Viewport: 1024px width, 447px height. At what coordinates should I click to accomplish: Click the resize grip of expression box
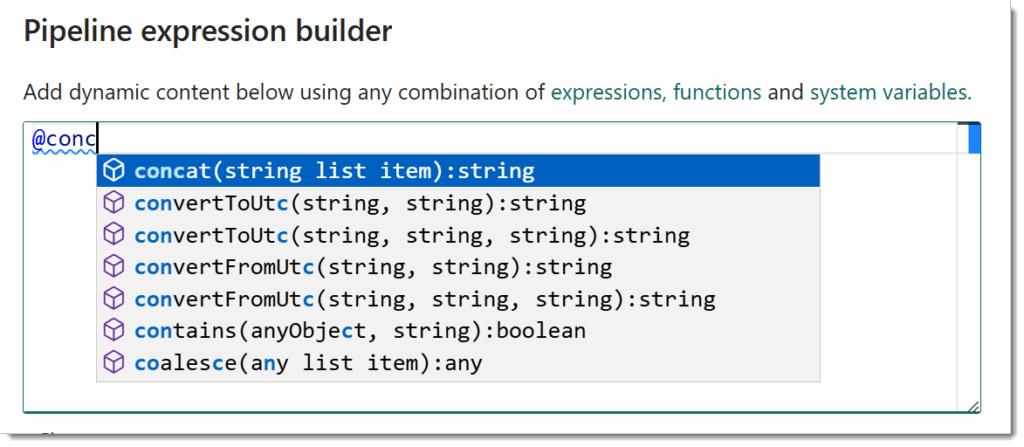(974, 406)
